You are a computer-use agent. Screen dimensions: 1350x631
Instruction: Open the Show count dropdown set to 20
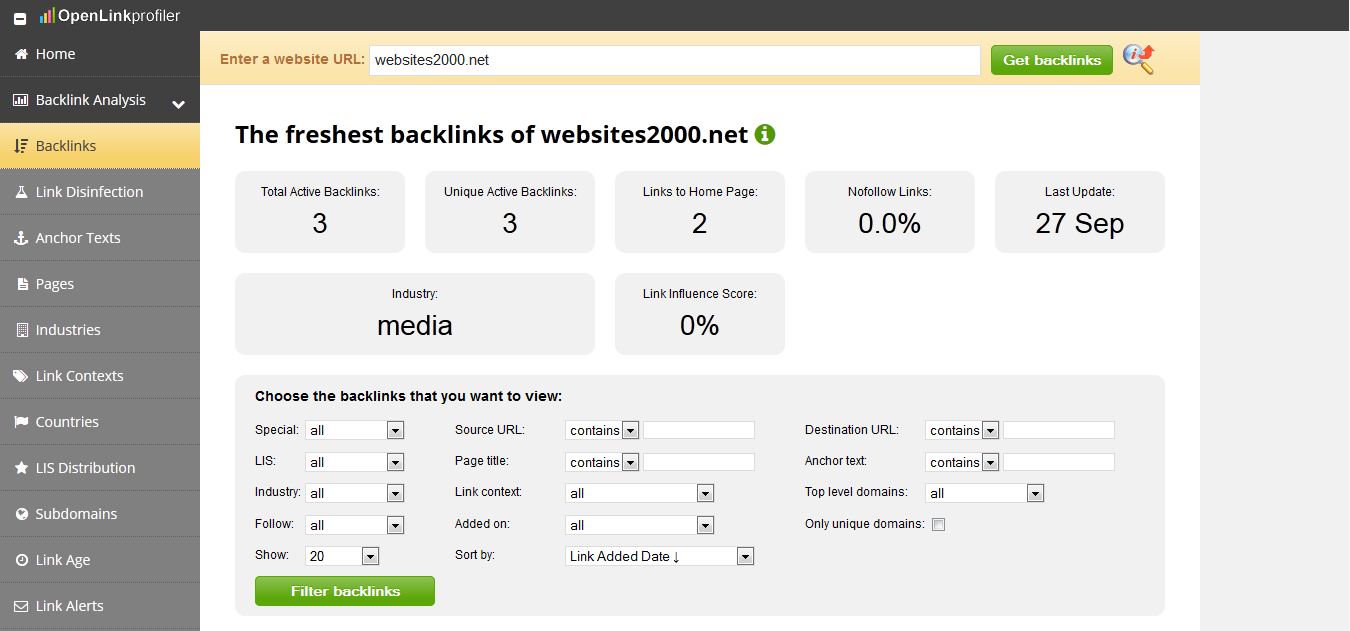342,556
